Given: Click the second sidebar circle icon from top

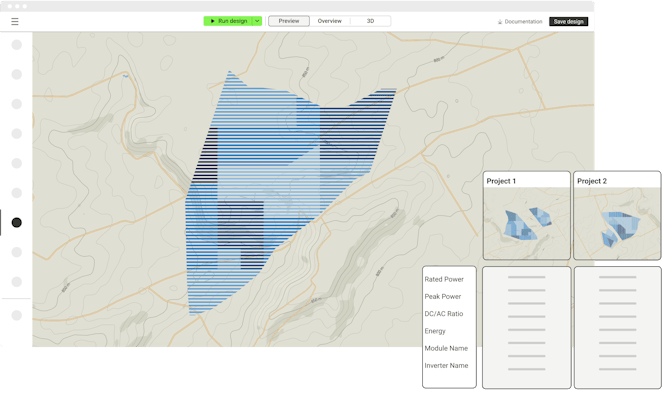Looking at the screenshot, I should coord(16,74).
